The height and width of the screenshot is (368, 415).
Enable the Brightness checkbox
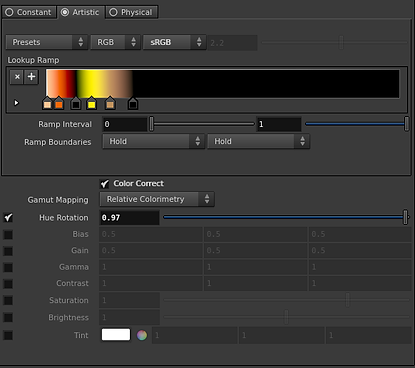8,317
